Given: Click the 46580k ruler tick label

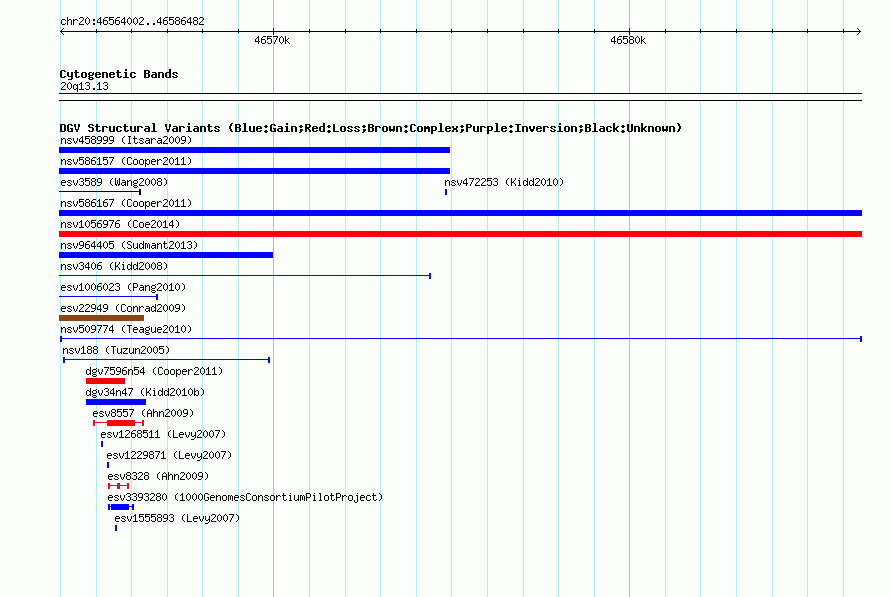Looking at the screenshot, I should pos(628,40).
